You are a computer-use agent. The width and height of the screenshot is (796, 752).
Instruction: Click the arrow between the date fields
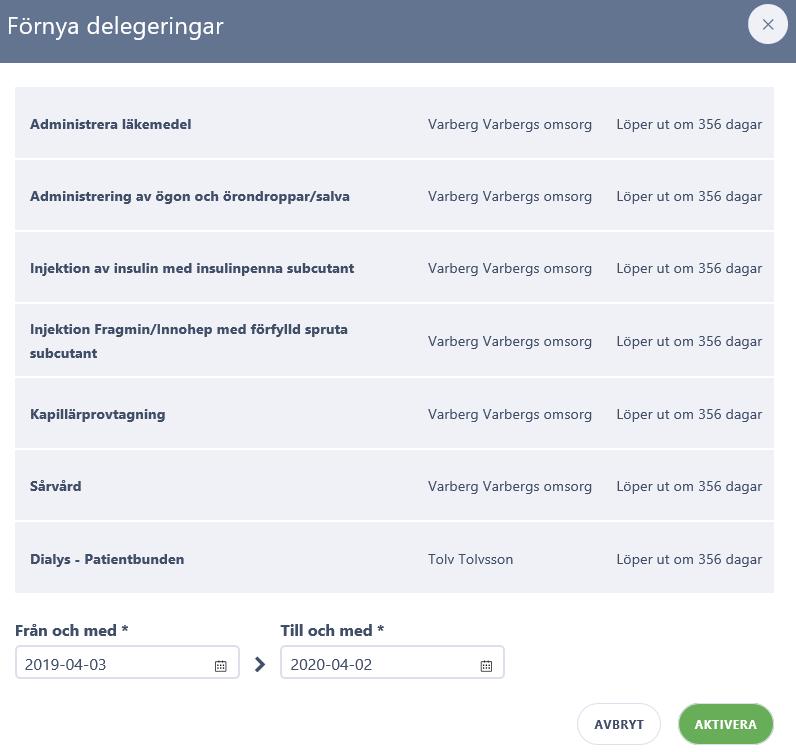tap(260, 664)
